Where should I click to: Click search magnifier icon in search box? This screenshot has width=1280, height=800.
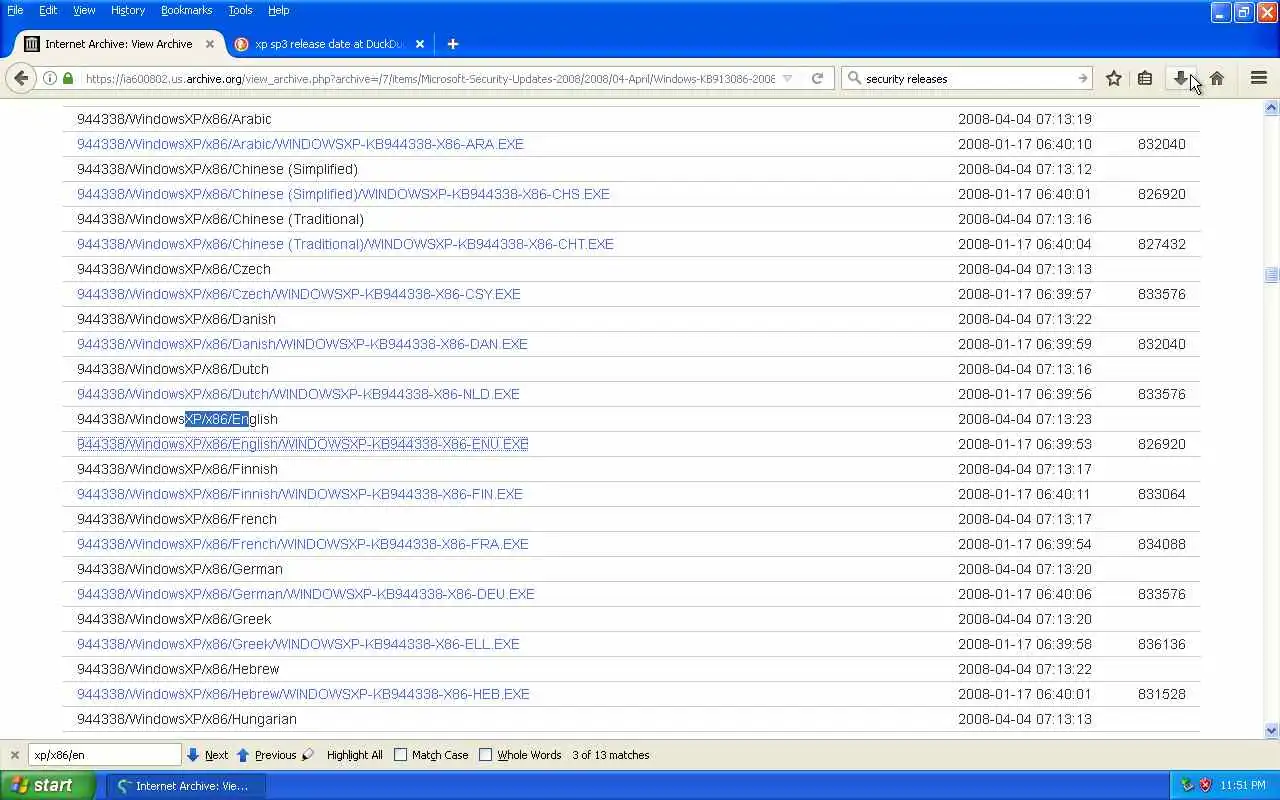tap(853, 78)
